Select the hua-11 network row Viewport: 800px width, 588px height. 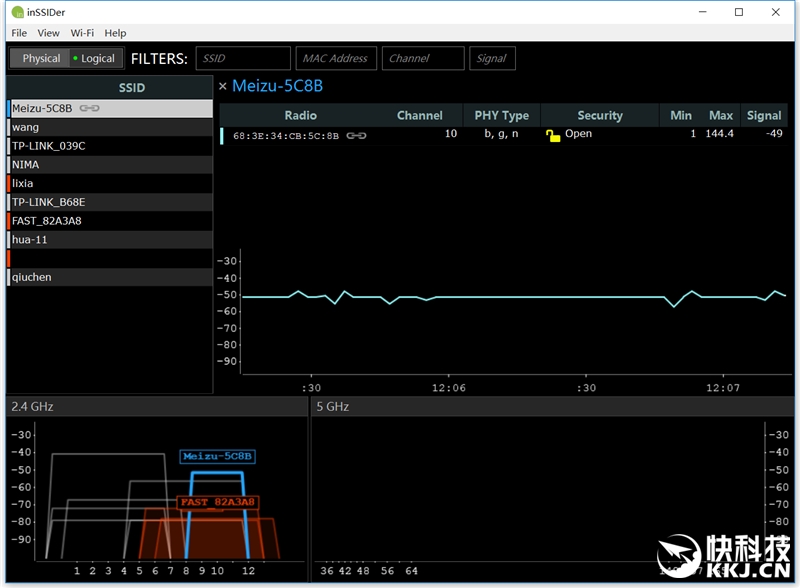pos(110,239)
